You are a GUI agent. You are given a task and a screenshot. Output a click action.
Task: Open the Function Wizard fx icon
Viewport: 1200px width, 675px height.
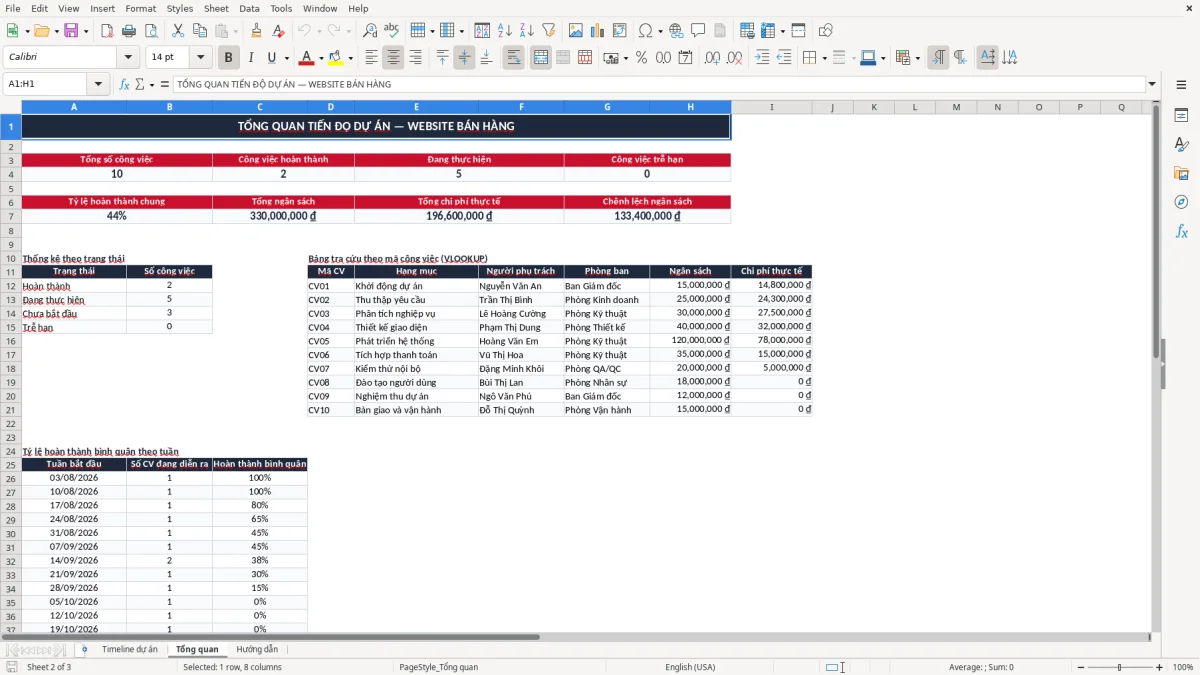tap(125, 84)
